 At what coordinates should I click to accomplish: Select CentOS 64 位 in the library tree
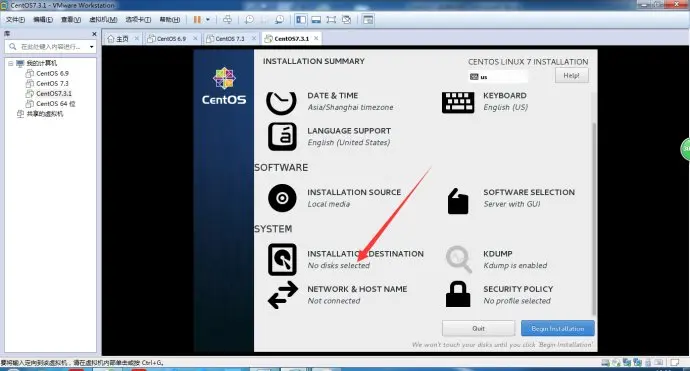pyautogui.click(x=55, y=104)
